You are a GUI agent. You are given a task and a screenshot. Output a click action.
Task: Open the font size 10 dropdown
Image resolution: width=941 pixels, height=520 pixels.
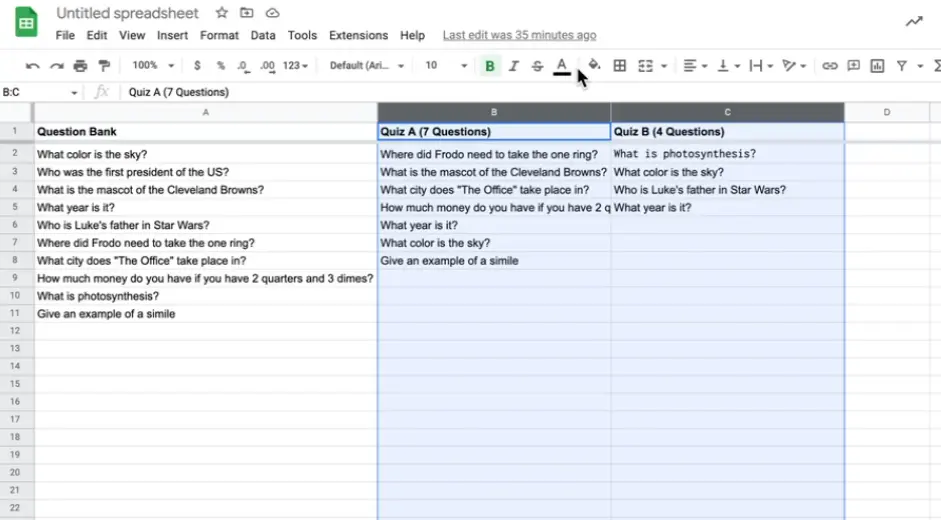446,66
